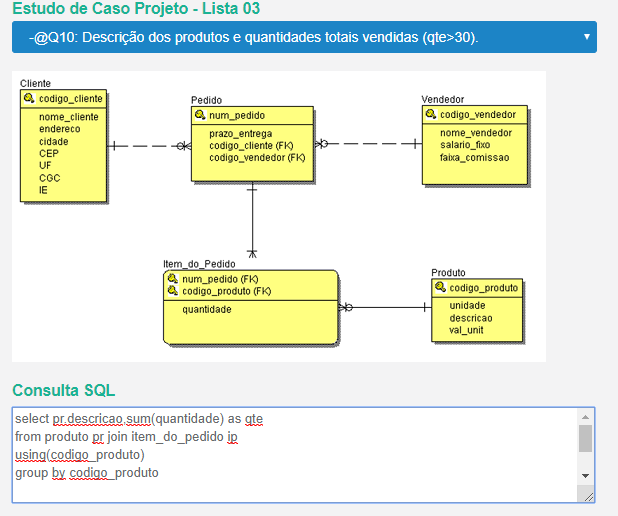Click the SQL text area scrollbar thumb
The height and width of the screenshot is (516, 618).
pyautogui.click(x=585, y=438)
